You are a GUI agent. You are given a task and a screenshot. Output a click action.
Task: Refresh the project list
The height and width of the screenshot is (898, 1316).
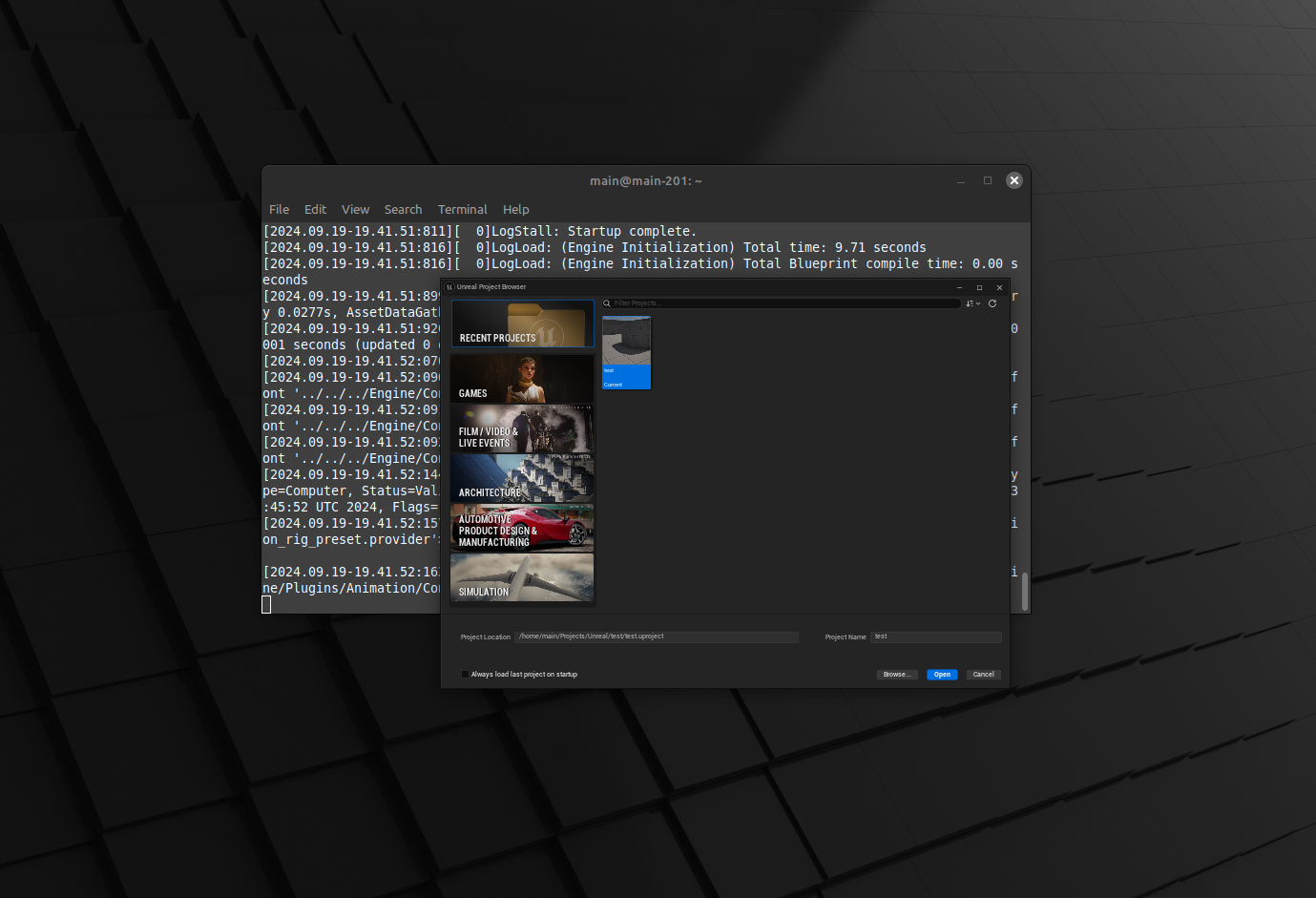(x=992, y=303)
